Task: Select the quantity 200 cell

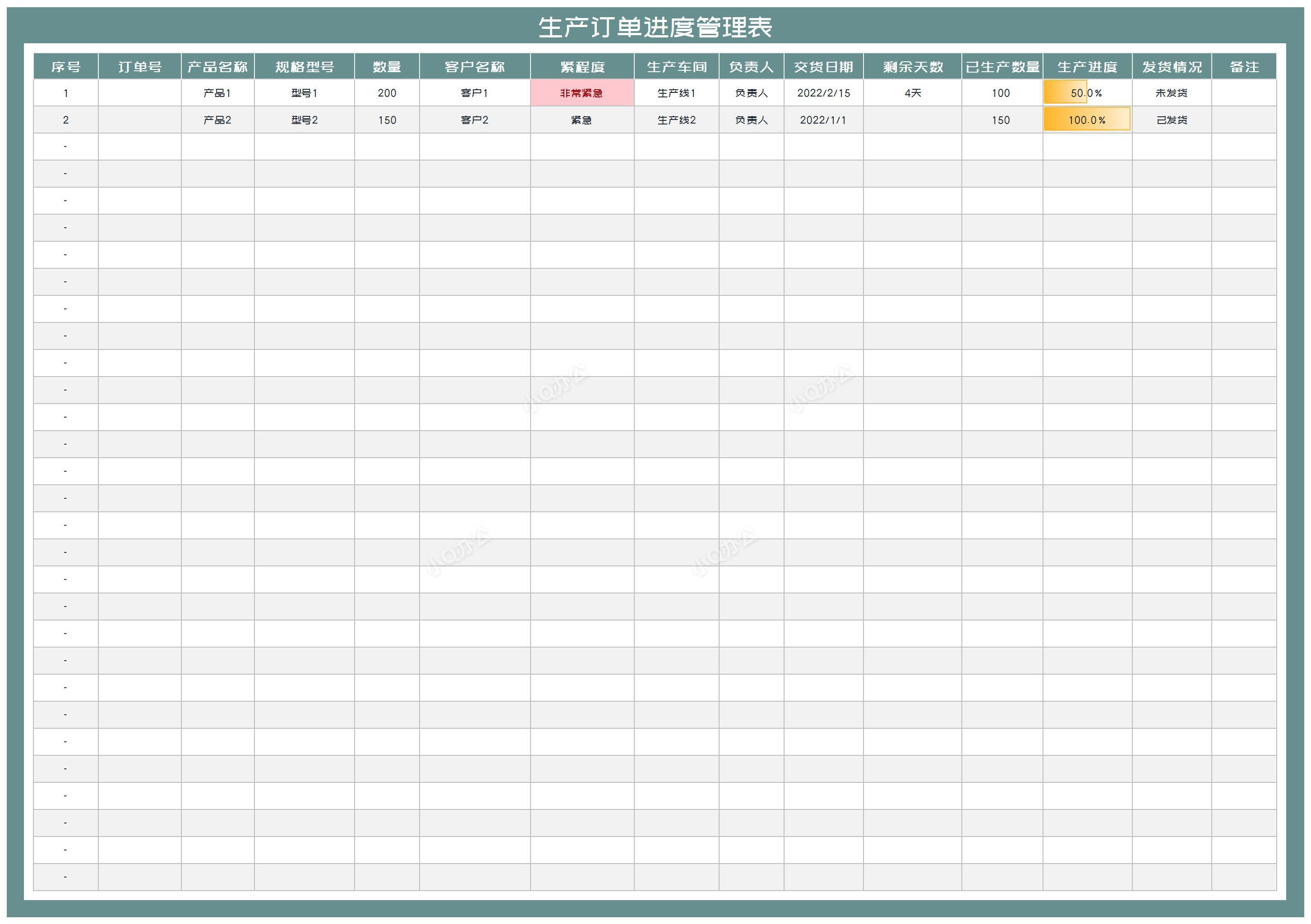Action: [x=387, y=93]
